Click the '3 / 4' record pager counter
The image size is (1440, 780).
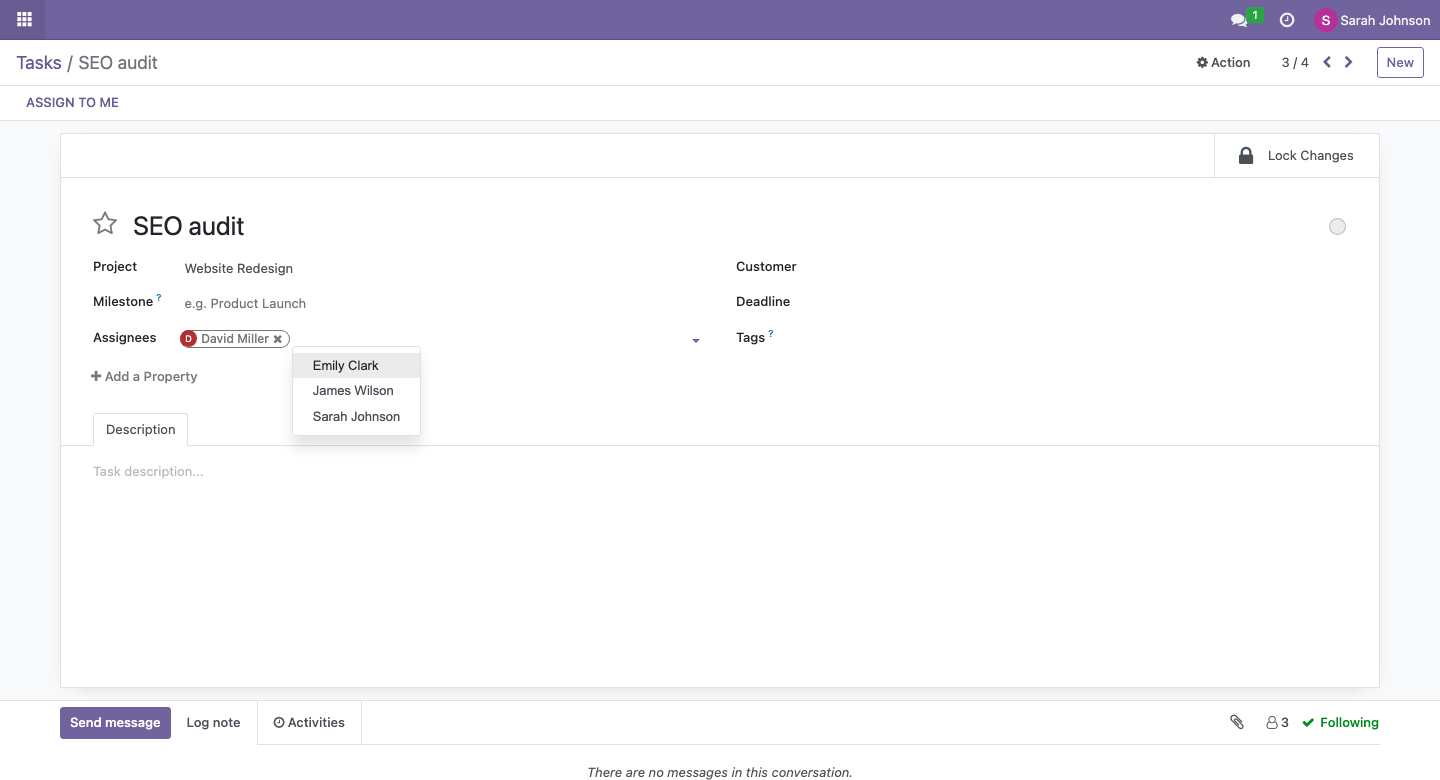1295,62
